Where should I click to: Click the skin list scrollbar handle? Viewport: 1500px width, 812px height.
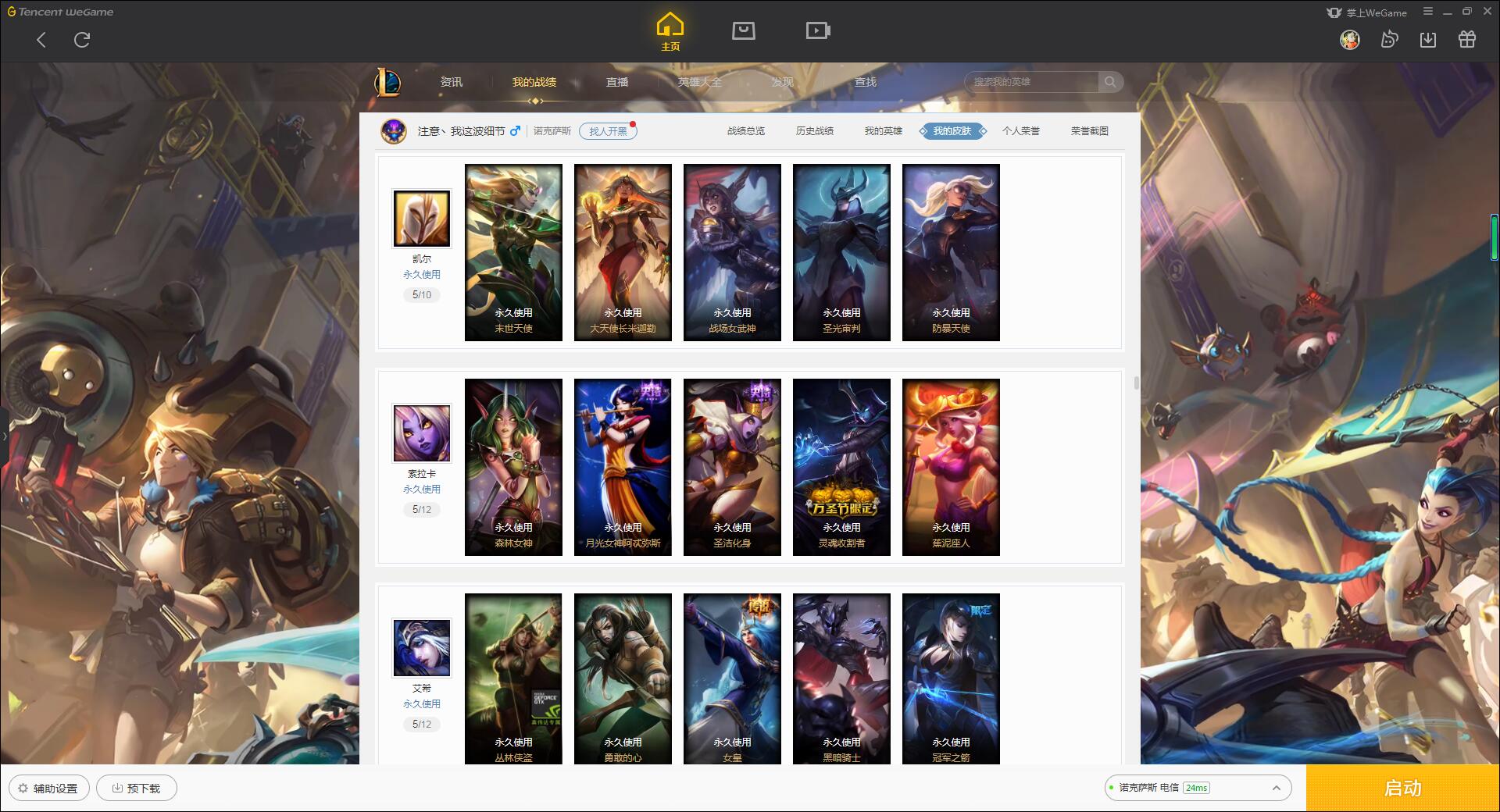pyautogui.click(x=1136, y=383)
